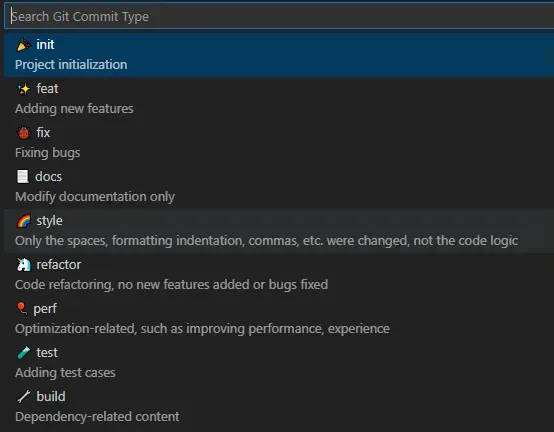Click the unicorn icon beside refactor
This screenshot has height=432, width=554.
[x=24, y=265]
